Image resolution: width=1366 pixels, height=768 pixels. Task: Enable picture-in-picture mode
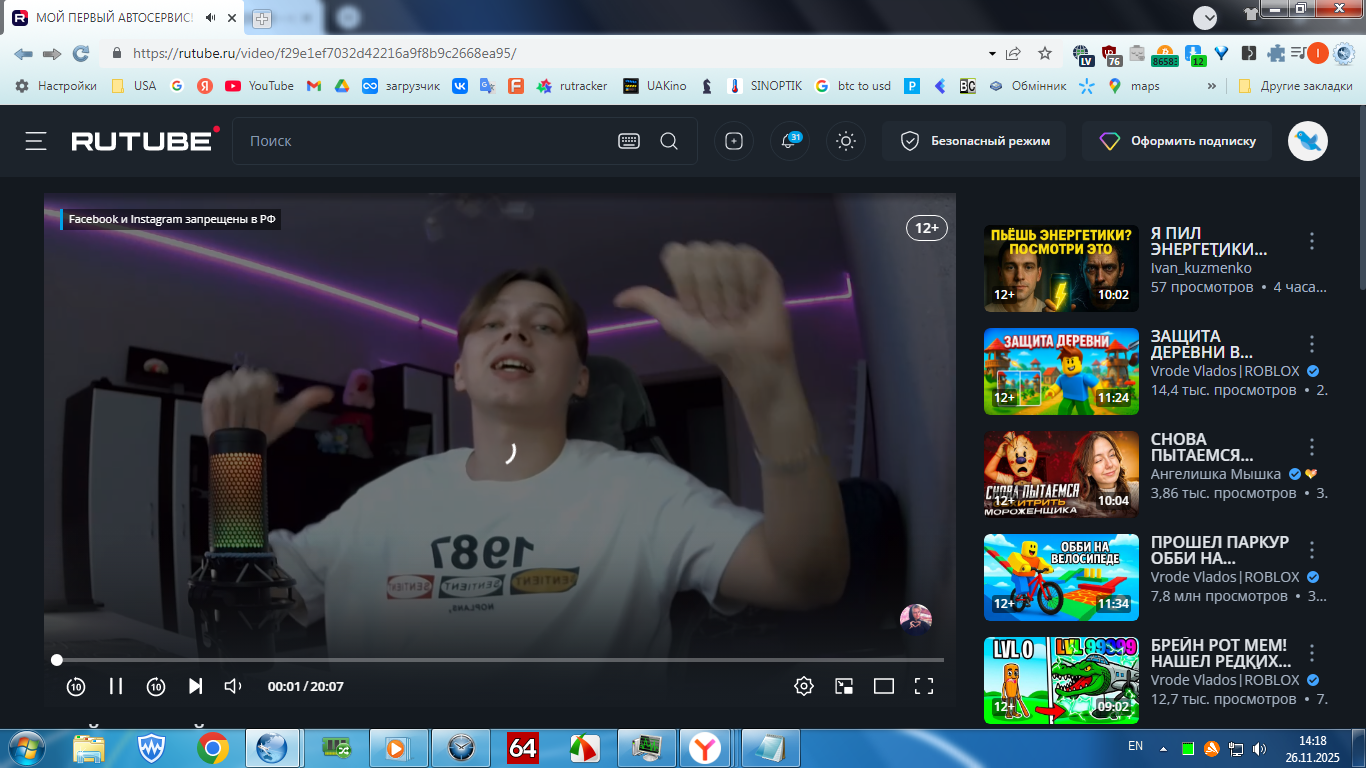click(x=844, y=686)
